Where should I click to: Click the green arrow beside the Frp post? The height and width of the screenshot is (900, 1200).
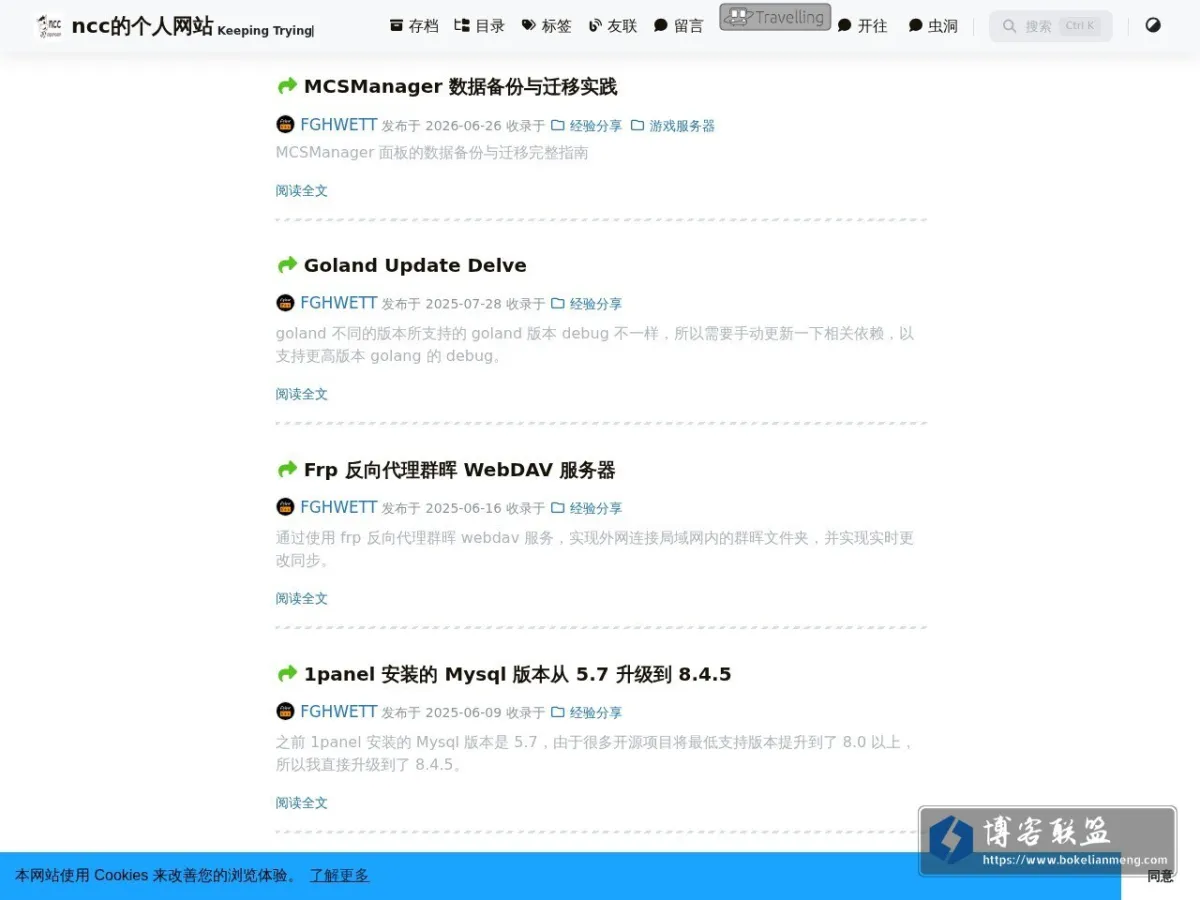[x=287, y=469]
